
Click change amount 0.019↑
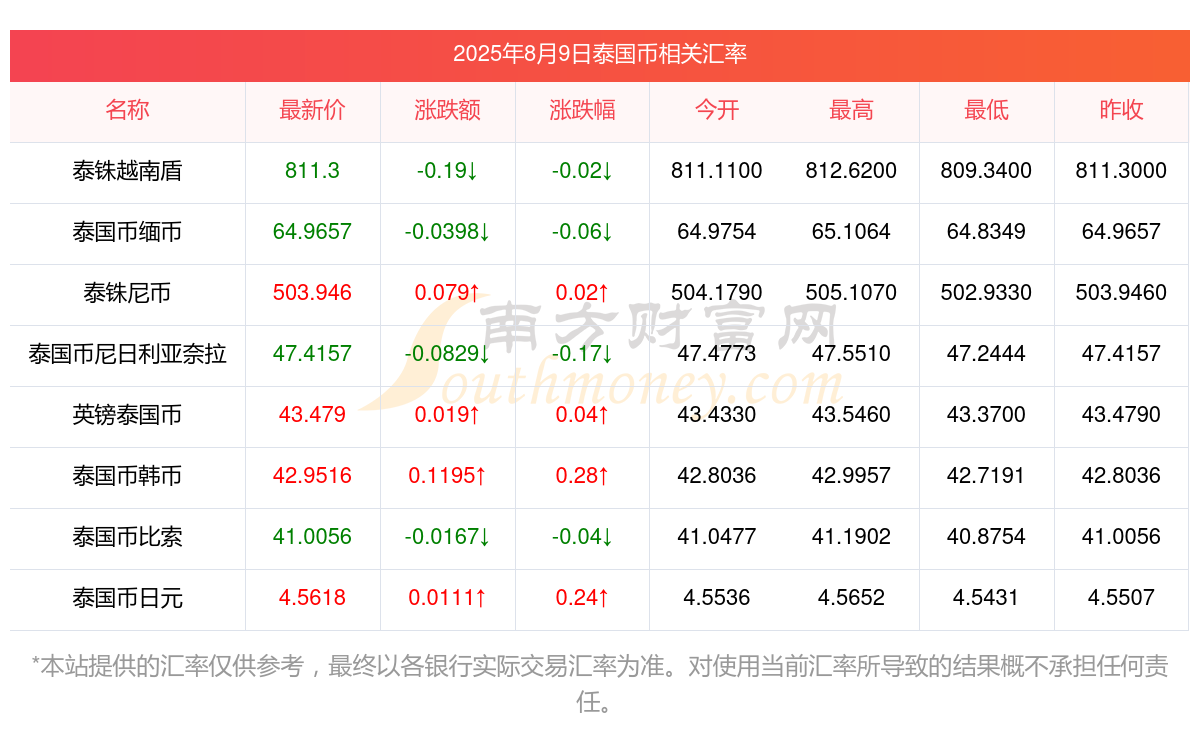point(447,415)
